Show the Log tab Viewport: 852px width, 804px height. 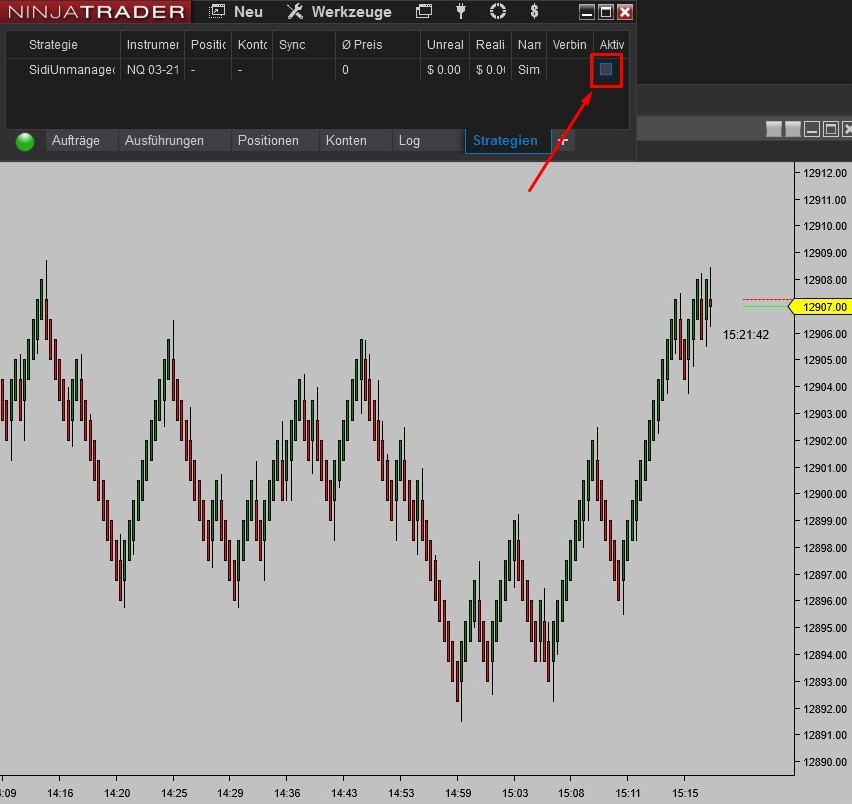[x=409, y=141]
